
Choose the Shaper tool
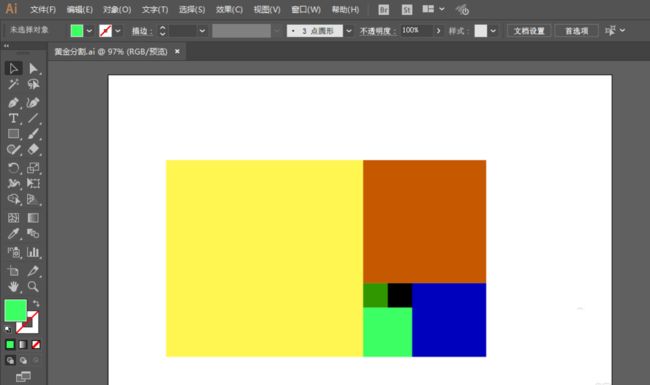pyautogui.click(x=13, y=150)
